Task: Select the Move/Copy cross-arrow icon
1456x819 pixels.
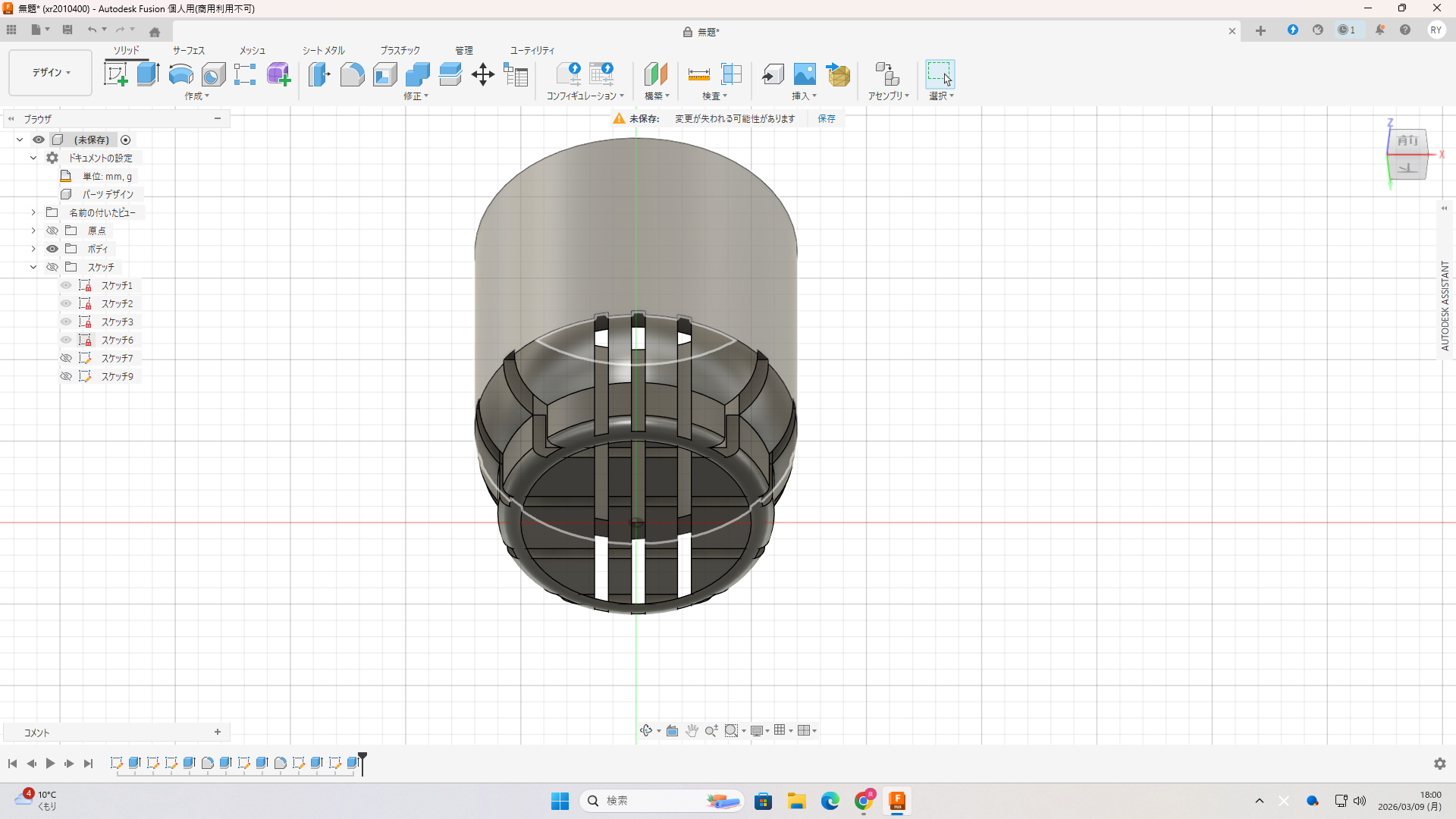Action: pos(482,74)
